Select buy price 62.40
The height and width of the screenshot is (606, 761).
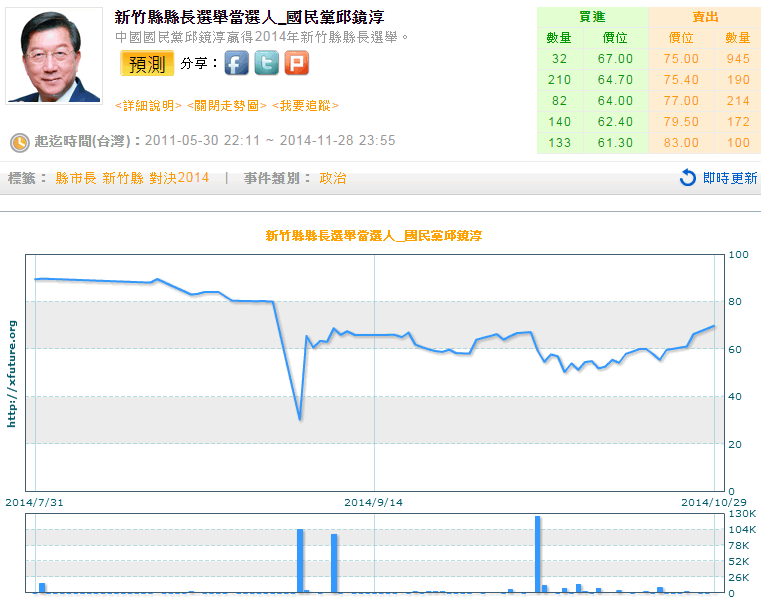[x=615, y=122]
